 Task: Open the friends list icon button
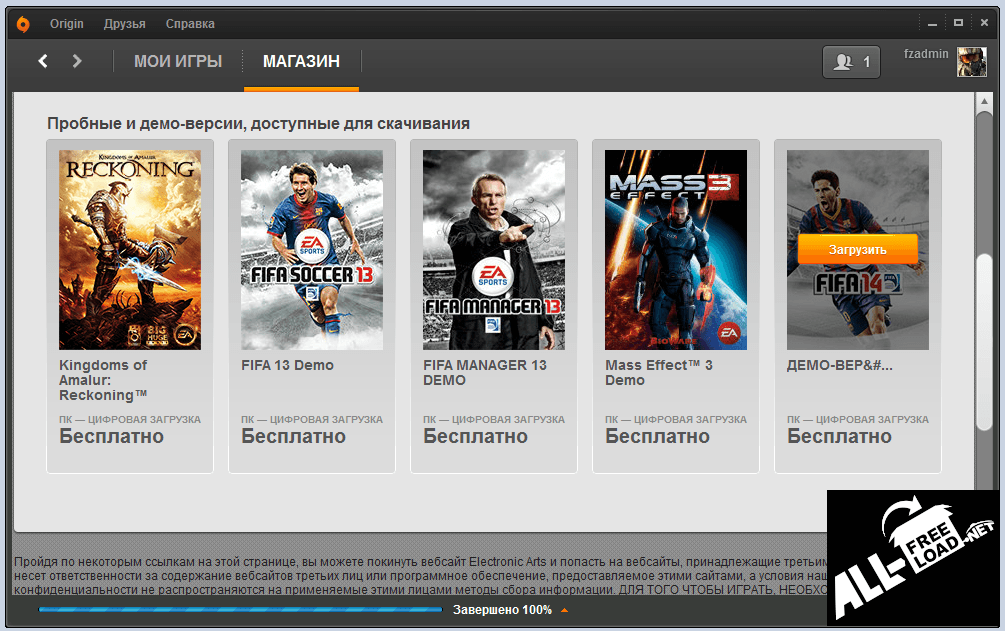click(x=851, y=62)
